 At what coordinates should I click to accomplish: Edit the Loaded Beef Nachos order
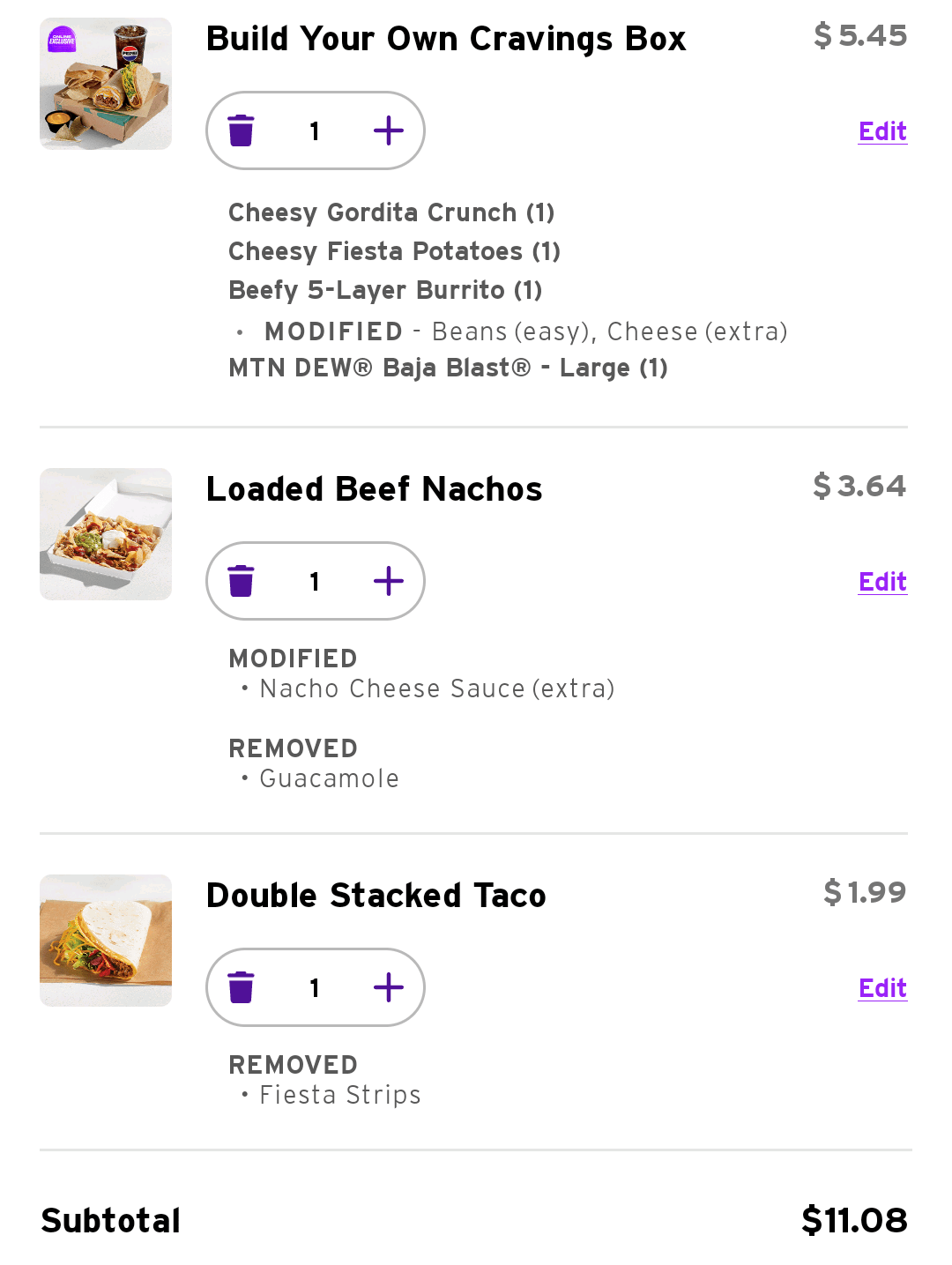[x=882, y=582]
